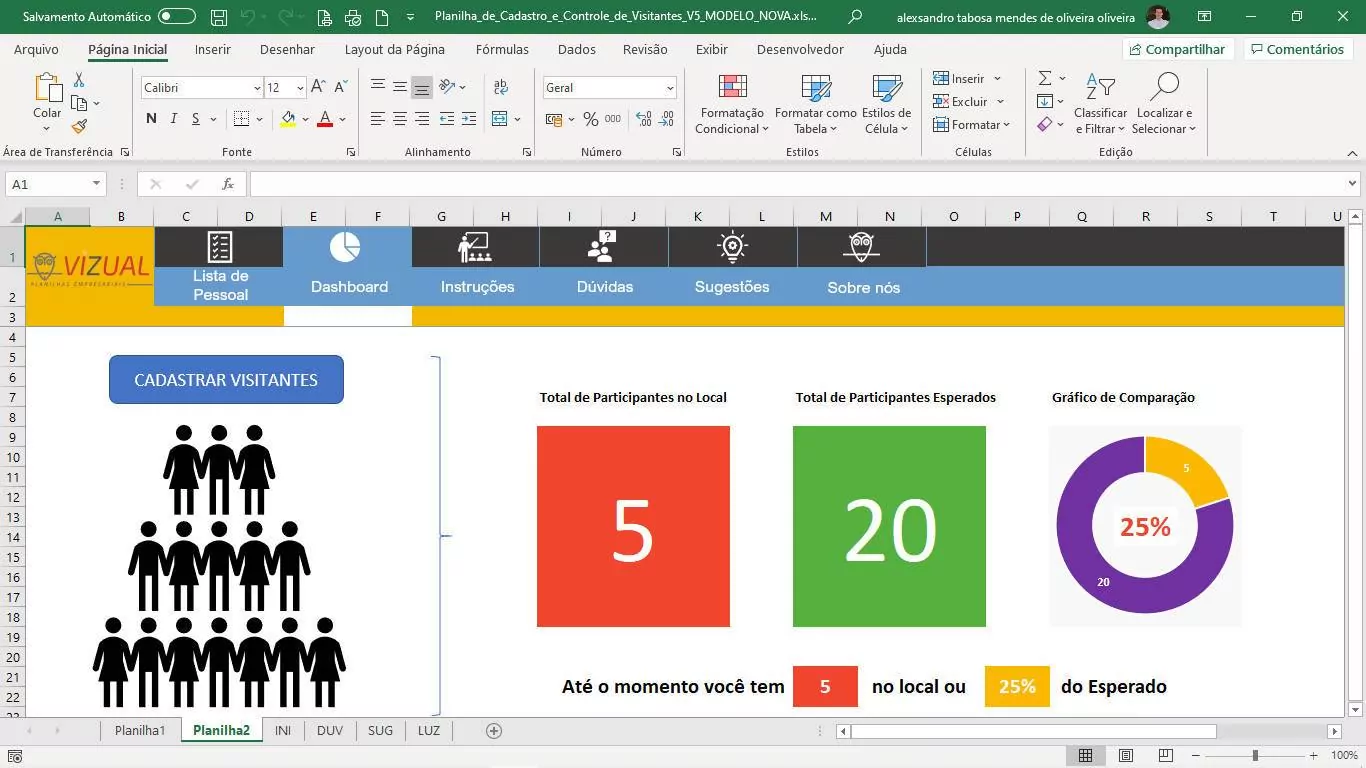The height and width of the screenshot is (768, 1366).
Task: Click the Merge and Center icon
Action: point(501,119)
